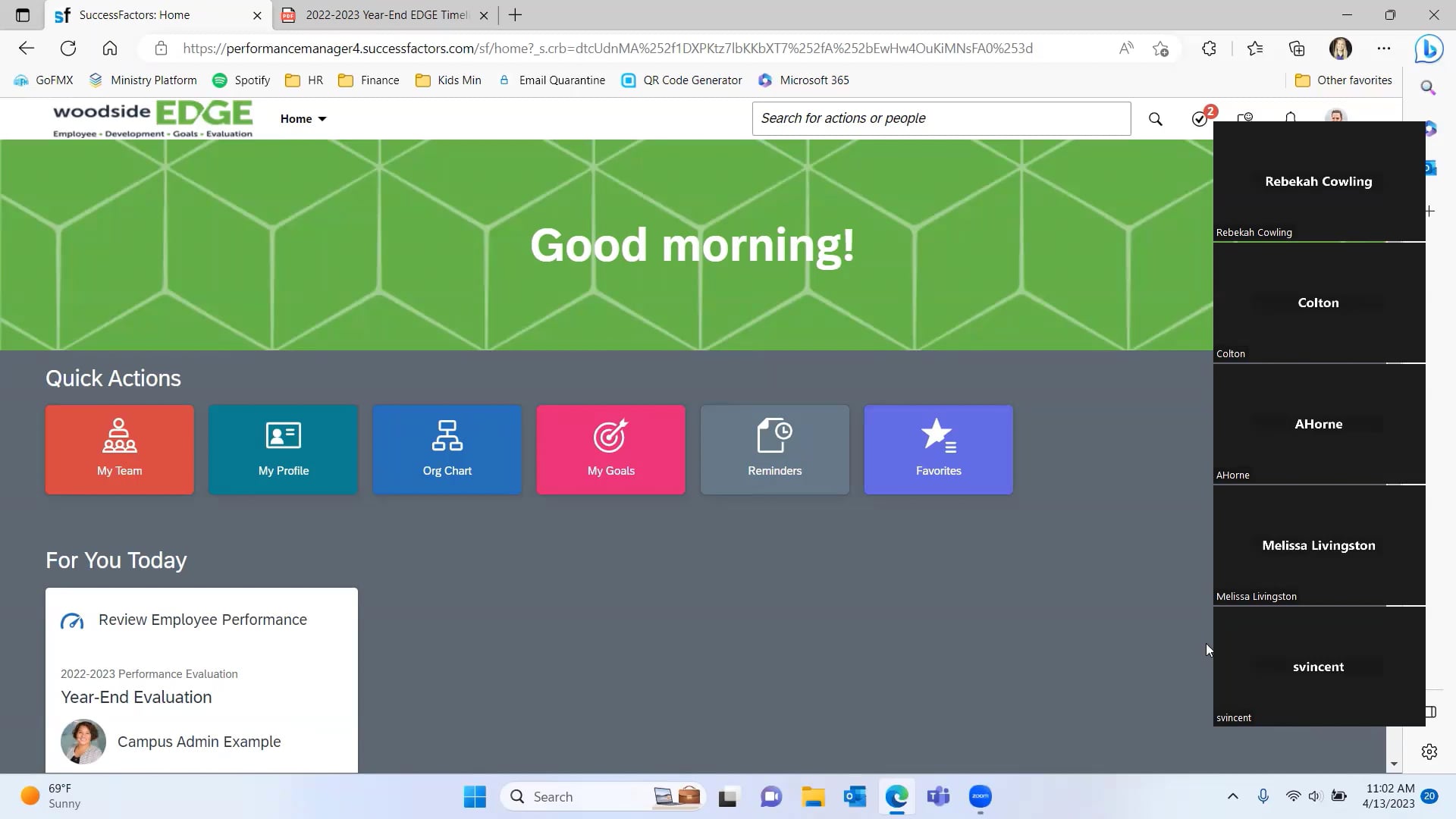
Task: Open the Review Employee Performance card
Action: pyautogui.click(x=202, y=680)
